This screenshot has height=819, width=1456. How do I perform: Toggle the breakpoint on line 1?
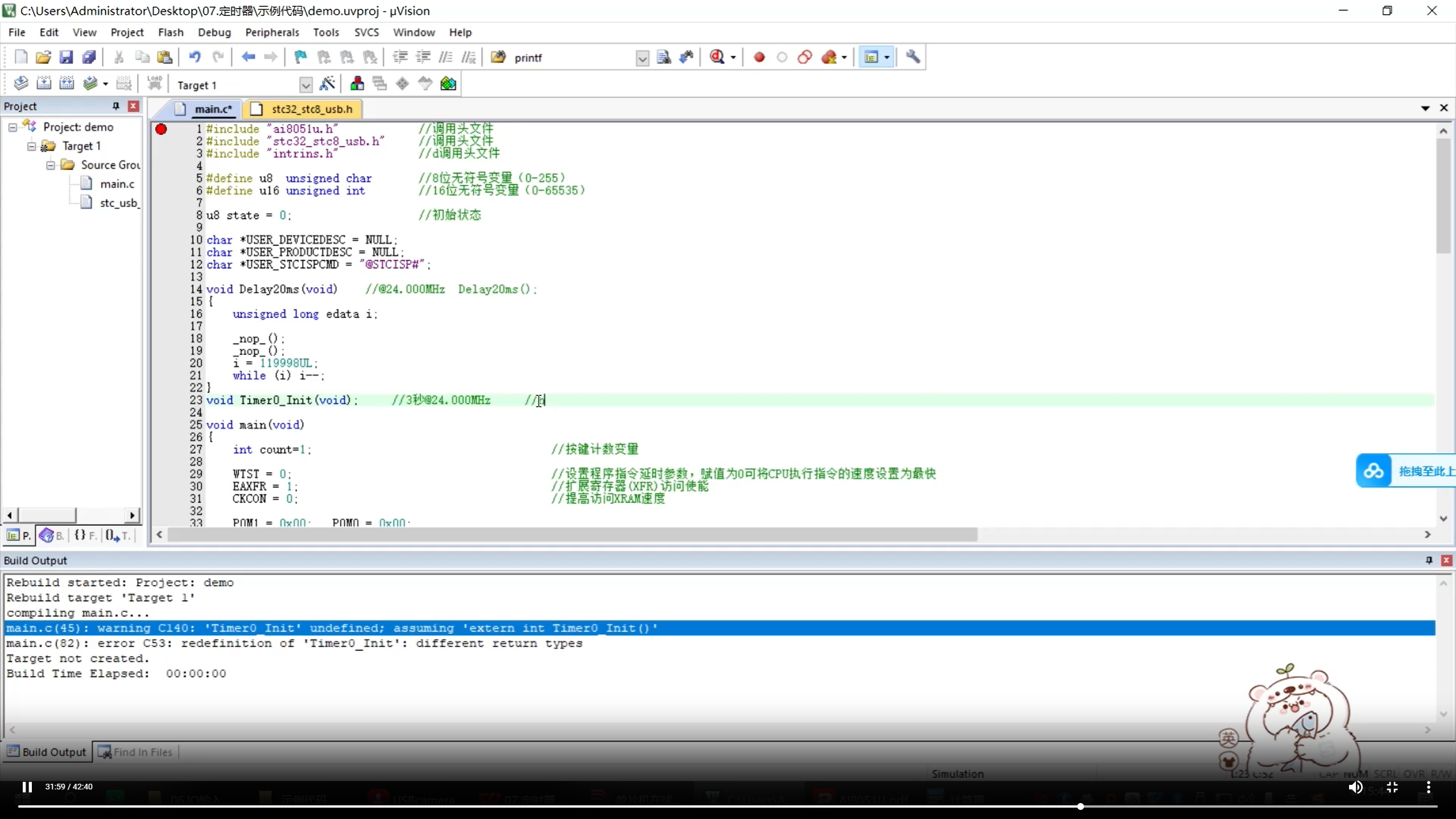pos(162,129)
